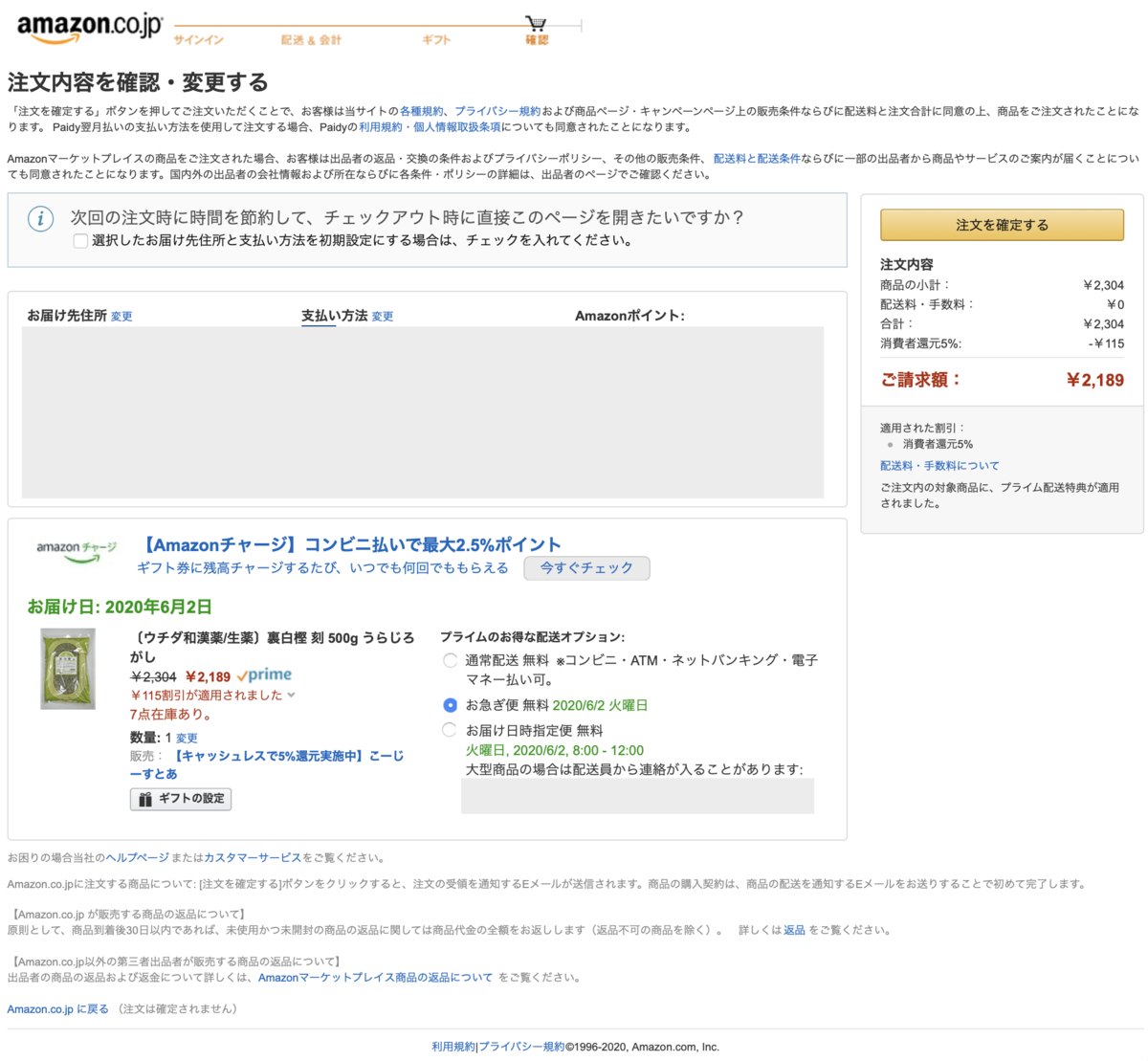Select the 通常配送 無料 shipping option
Image resolution: width=1148 pixels, height=1061 pixels.
[450, 659]
